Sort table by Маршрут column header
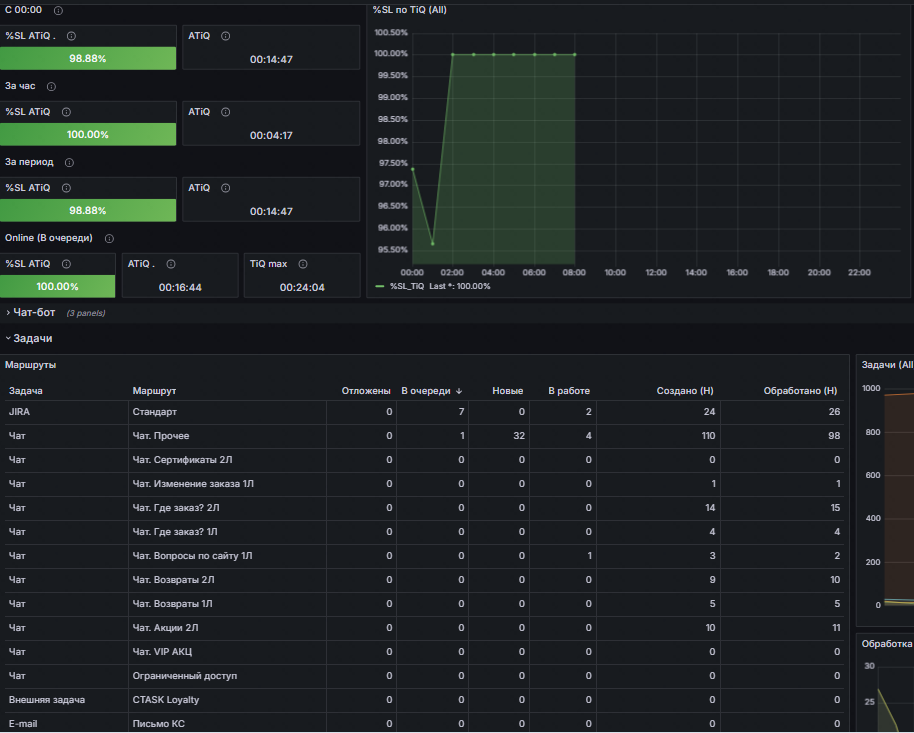This screenshot has width=914, height=733. [154, 391]
